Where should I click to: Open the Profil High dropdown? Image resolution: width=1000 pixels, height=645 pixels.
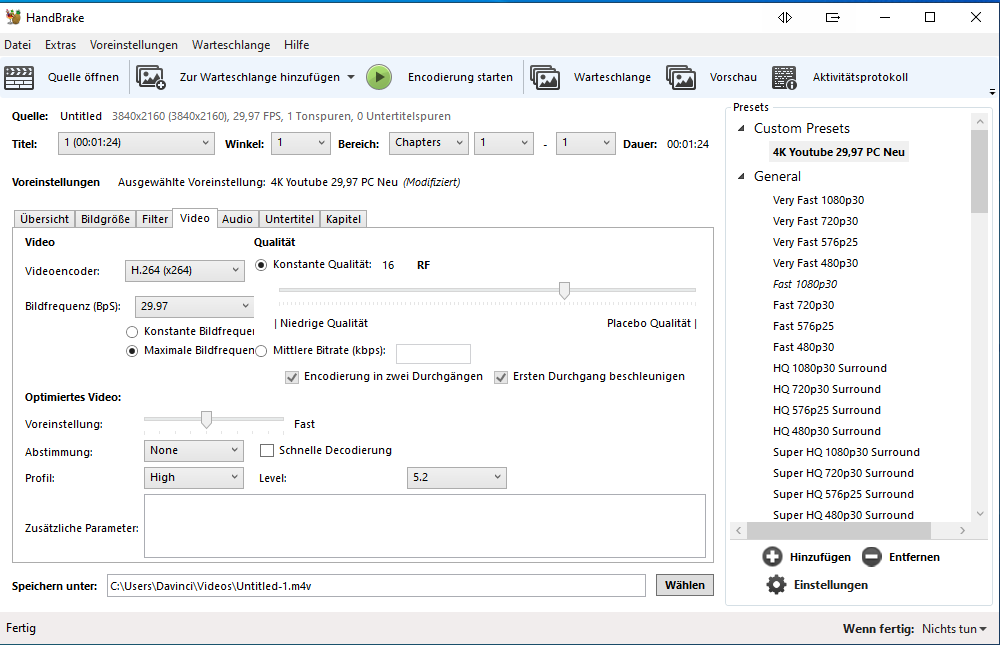click(194, 477)
